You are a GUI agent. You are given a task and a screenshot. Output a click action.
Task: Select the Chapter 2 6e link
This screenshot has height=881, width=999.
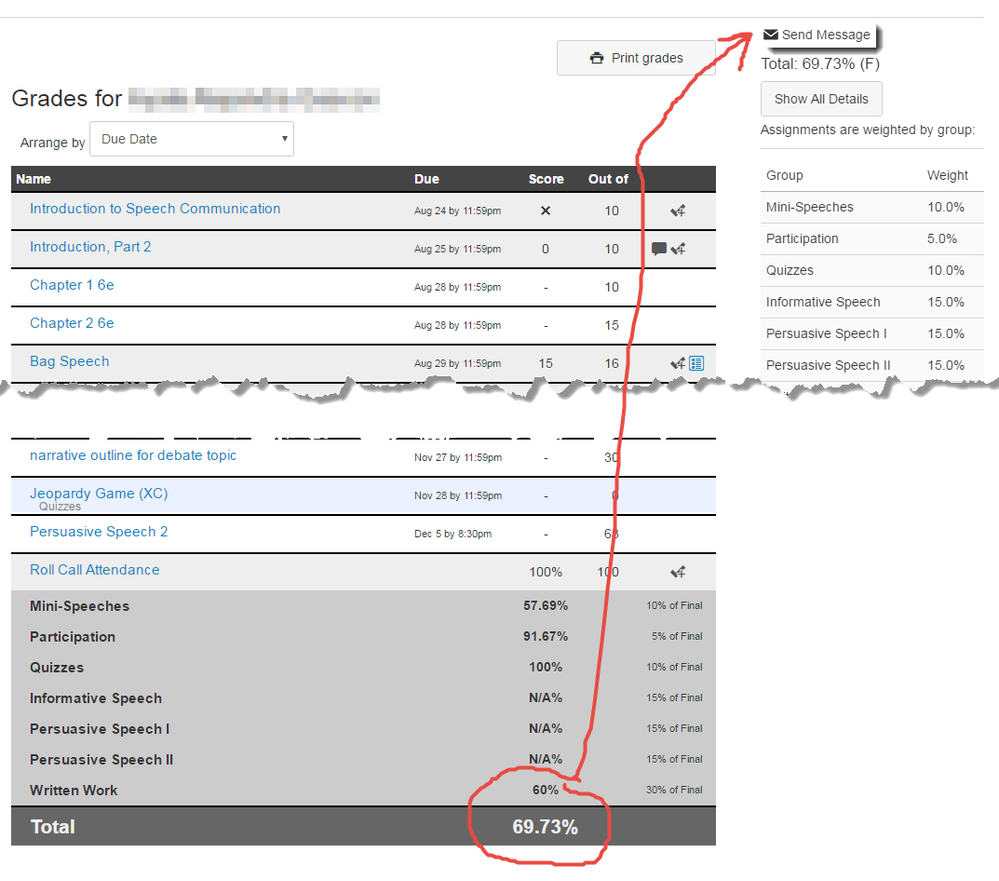[x=72, y=323]
